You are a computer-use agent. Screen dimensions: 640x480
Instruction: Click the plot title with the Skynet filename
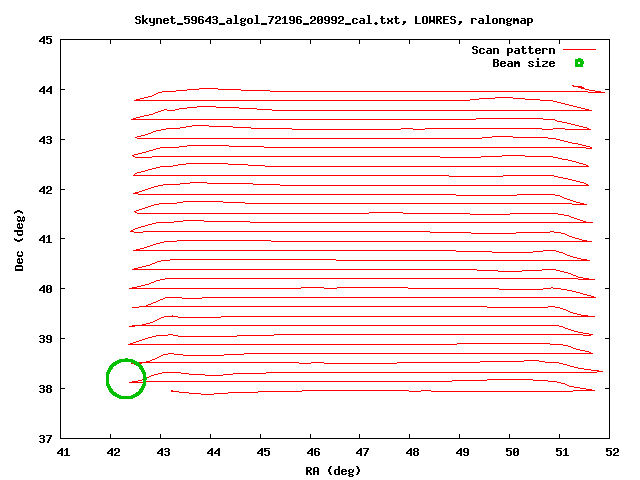(334, 20)
